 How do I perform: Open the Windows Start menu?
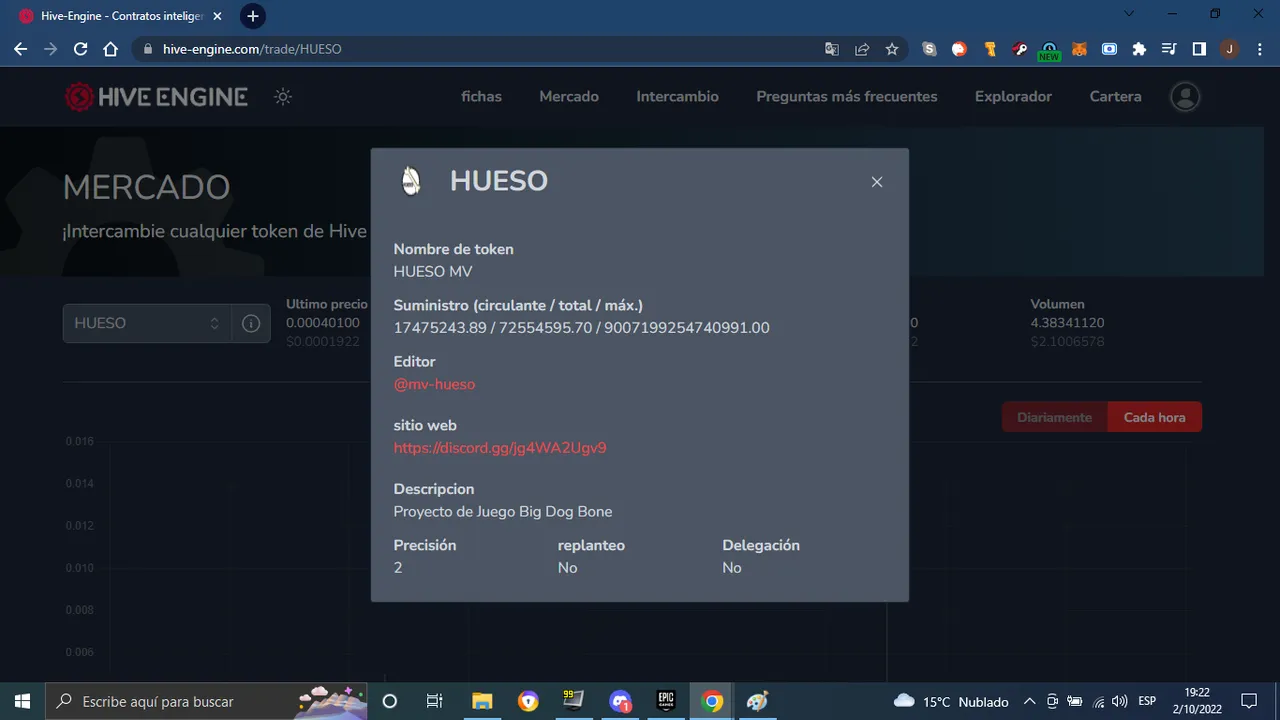(x=22, y=701)
